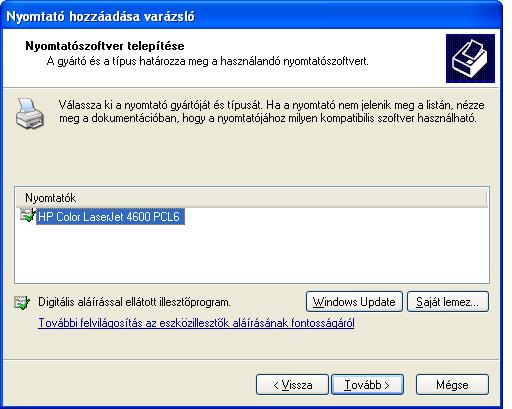Go back with the Vissza button
The height and width of the screenshot is (409, 512).
tap(292, 385)
